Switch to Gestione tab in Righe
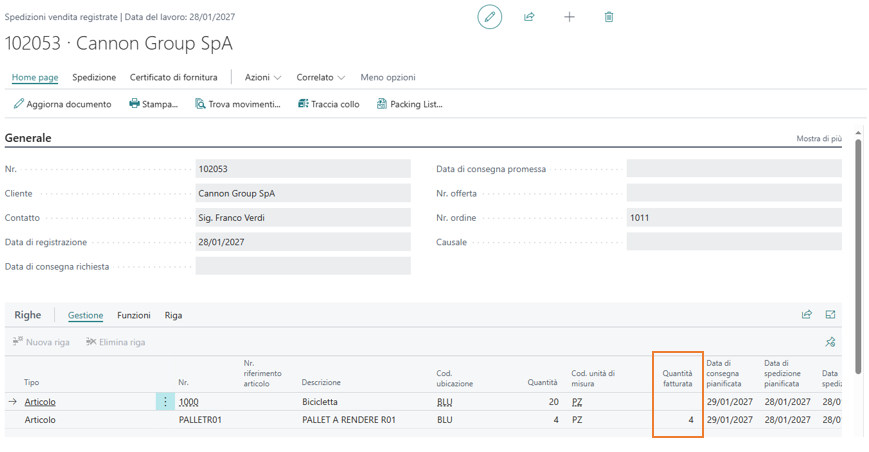Screen dimensions: 869x452 tap(85, 315)
